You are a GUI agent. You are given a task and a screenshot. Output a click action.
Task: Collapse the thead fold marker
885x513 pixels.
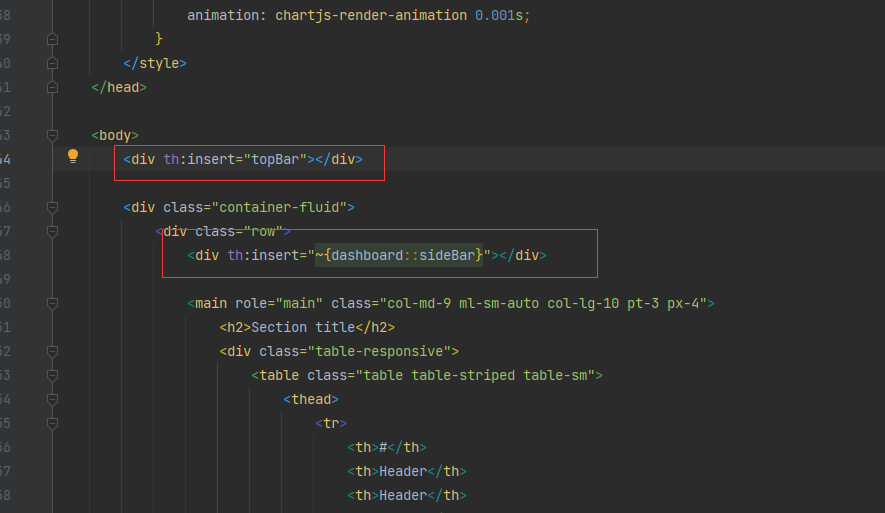coord(52,400)
